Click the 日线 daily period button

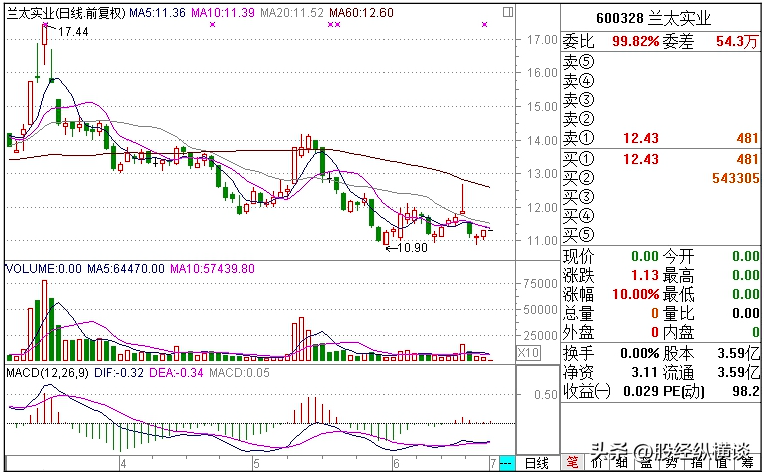[537, 464]
